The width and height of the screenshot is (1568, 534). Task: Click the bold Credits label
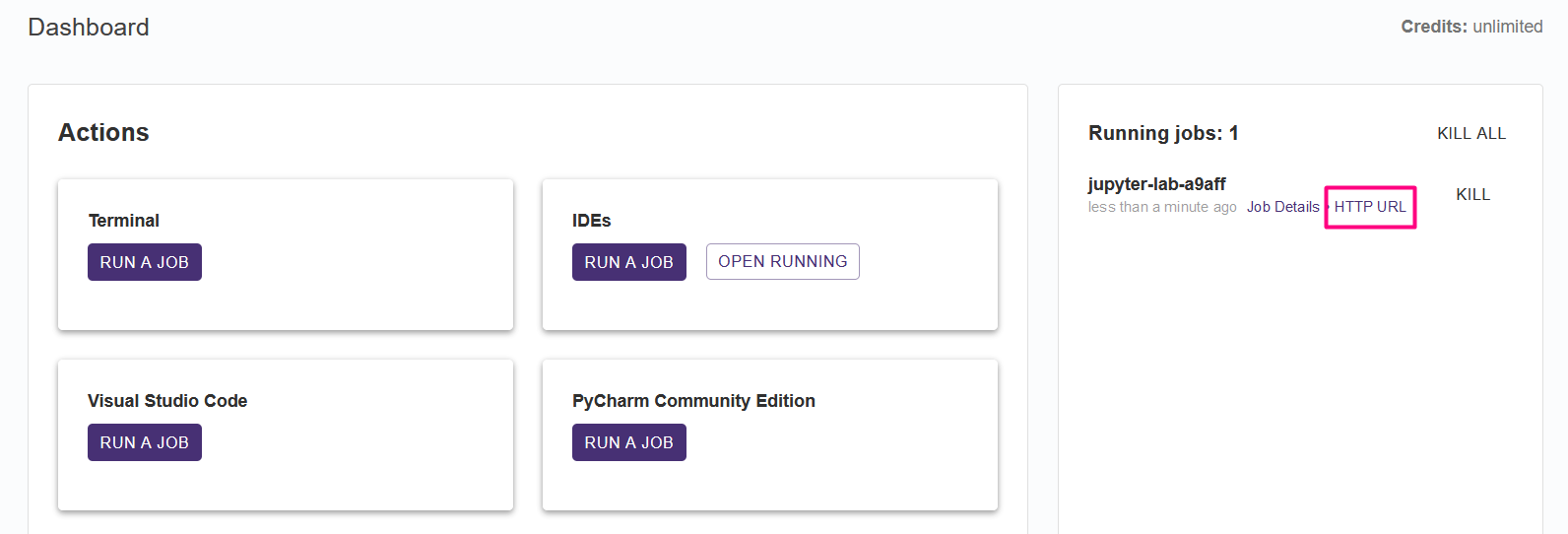(x=1434, y=27)
